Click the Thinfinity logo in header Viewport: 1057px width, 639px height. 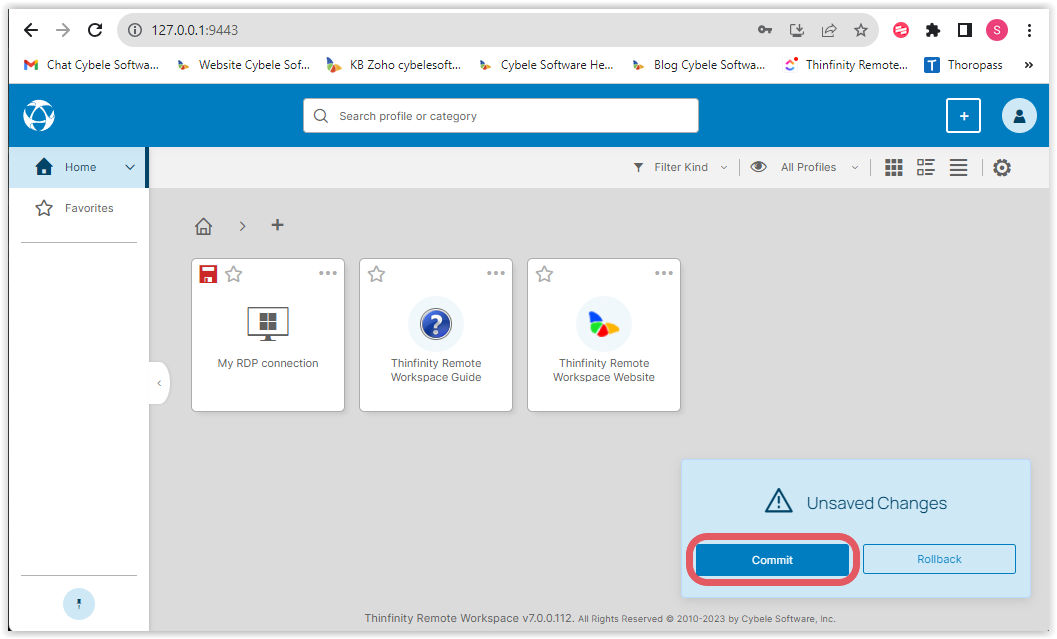click(39, 115)
